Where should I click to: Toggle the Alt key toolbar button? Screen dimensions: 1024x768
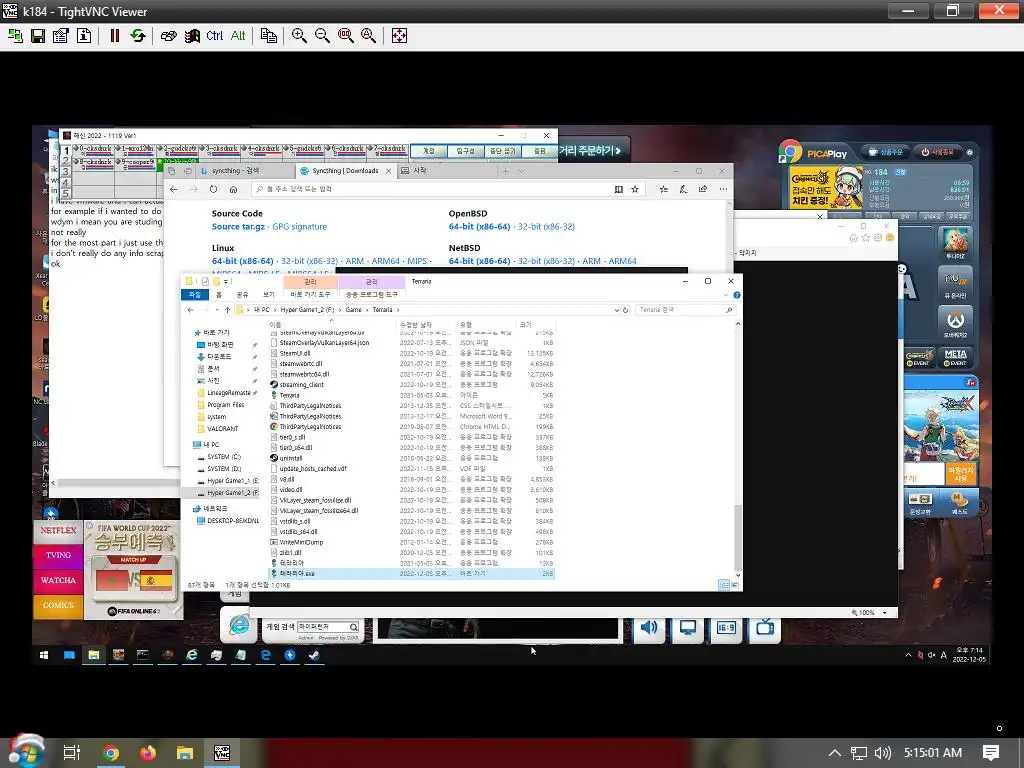click(238, 36)
